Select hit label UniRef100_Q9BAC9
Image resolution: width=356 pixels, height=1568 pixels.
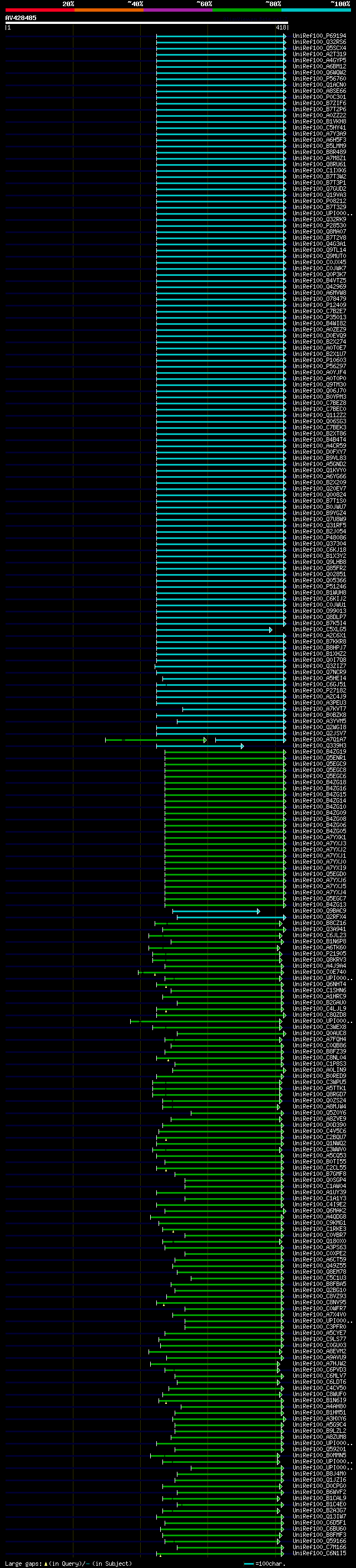tap(319, 911)
